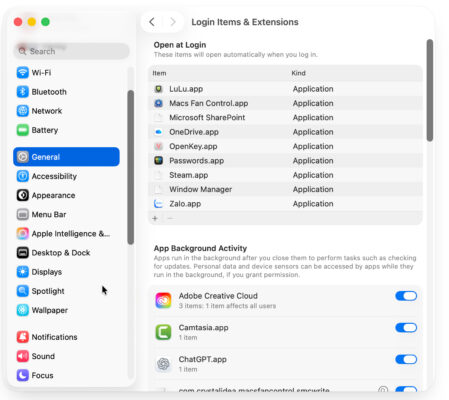
Task: Click the 'Login Items & Extensions' title
Action: pyautogui.click(x=245, y=22)
